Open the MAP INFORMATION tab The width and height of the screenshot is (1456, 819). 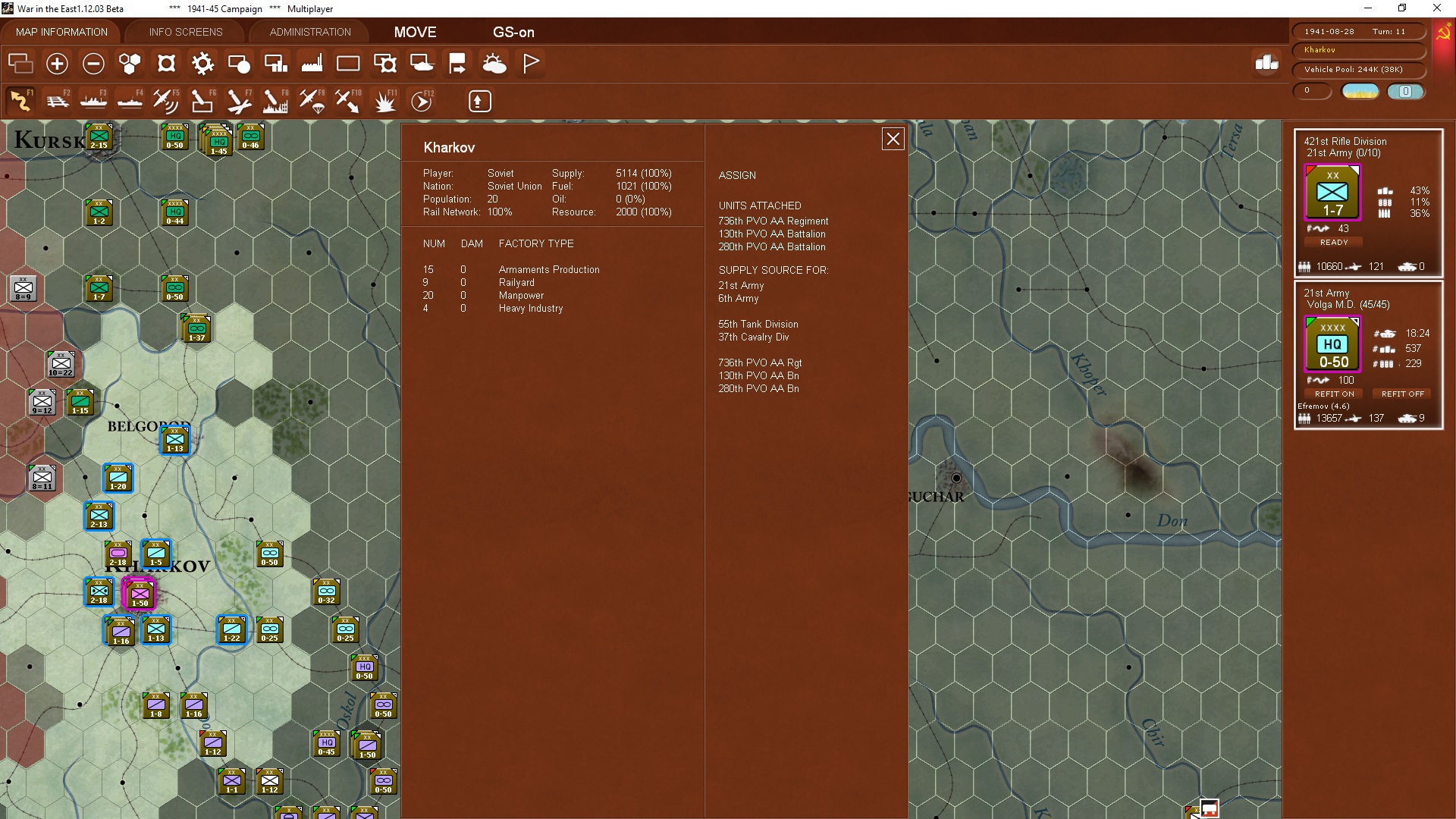tap(61, 32)
